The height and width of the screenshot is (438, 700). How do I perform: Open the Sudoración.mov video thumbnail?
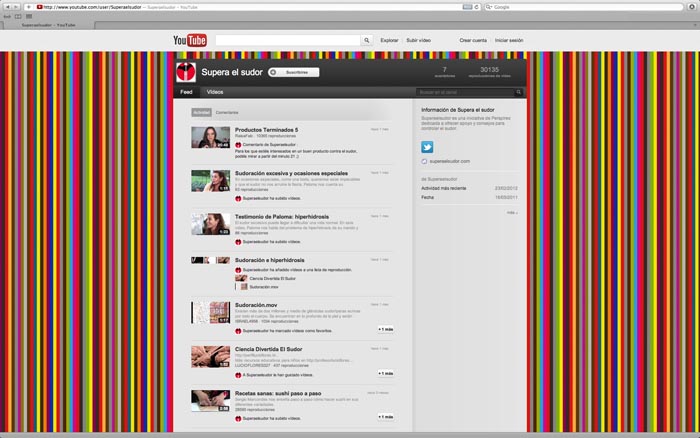pos(210,313)
